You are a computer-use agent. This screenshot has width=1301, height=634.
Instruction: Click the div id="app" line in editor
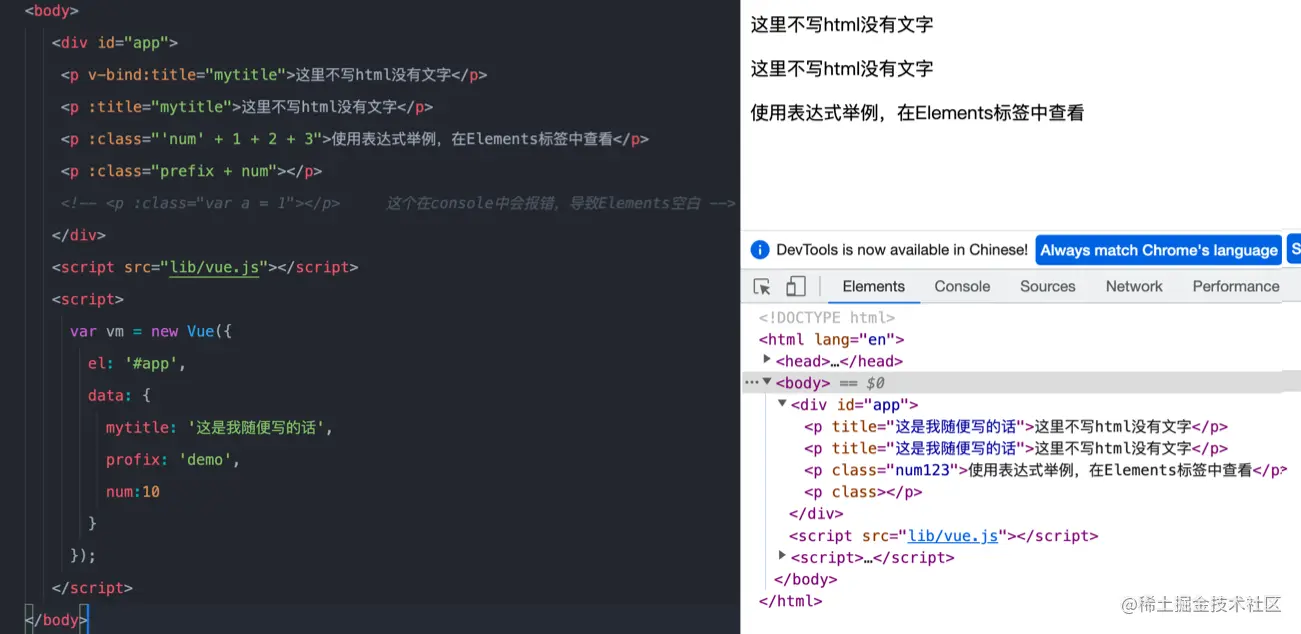pos(115,43)
